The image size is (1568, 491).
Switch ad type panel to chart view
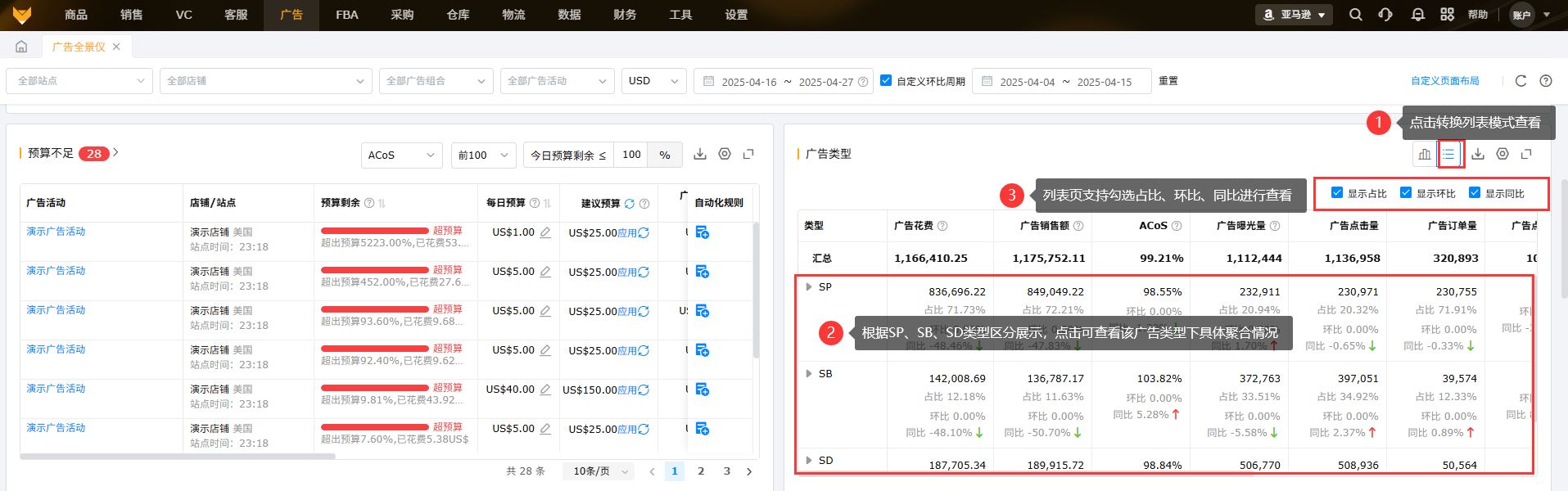1425,154
